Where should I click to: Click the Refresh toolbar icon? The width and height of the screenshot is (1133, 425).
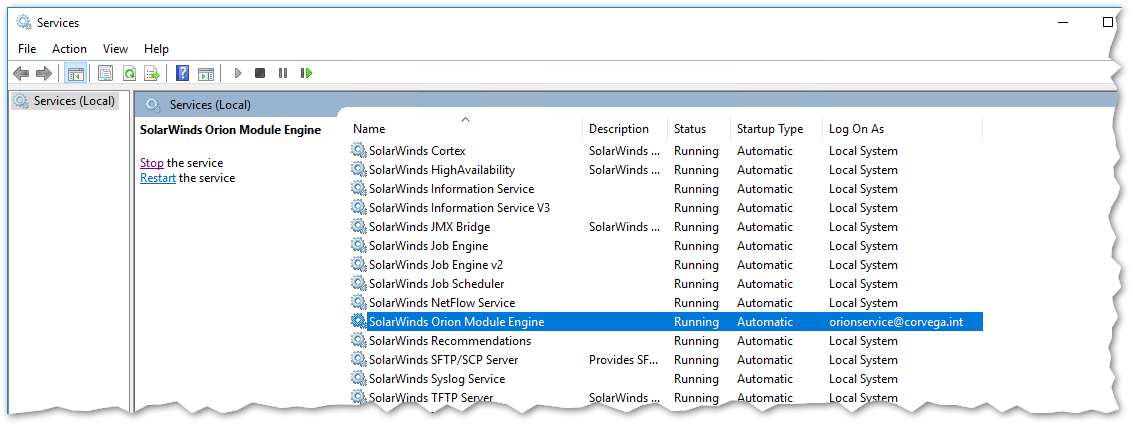tap(129, 73)
